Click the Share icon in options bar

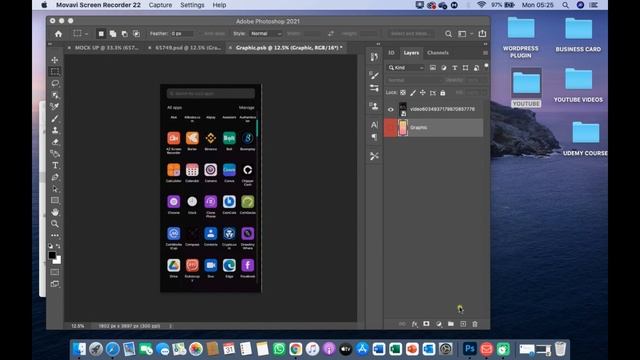[482, 33]
